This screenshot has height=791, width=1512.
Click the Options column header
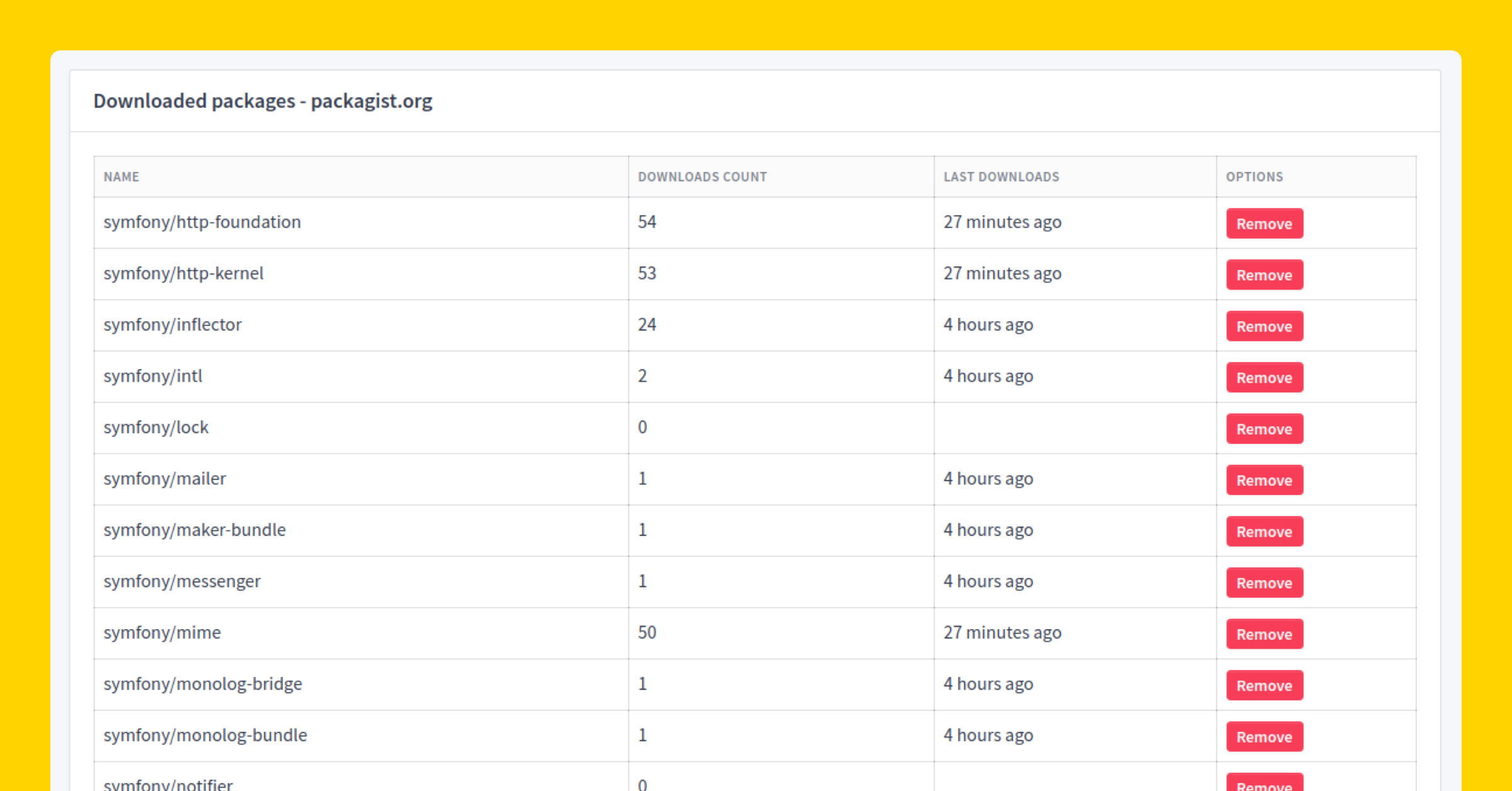tap(1254, 177)
